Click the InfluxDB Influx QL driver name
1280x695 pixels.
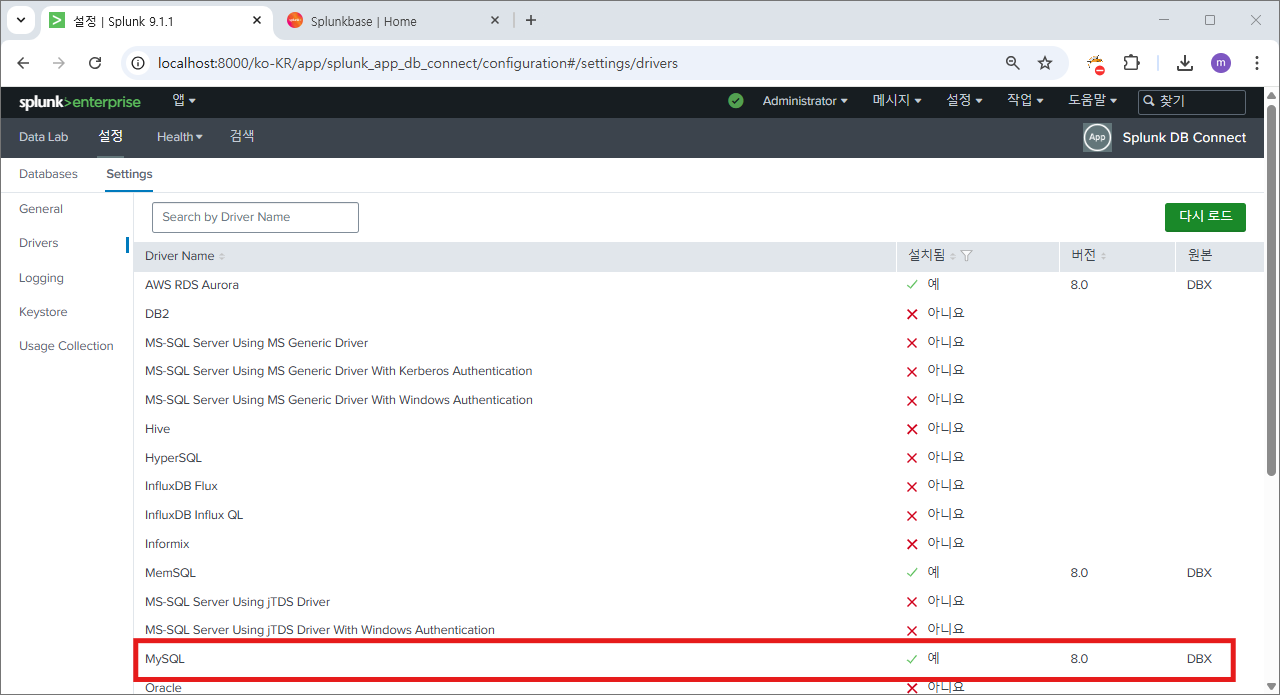[194, 515]
